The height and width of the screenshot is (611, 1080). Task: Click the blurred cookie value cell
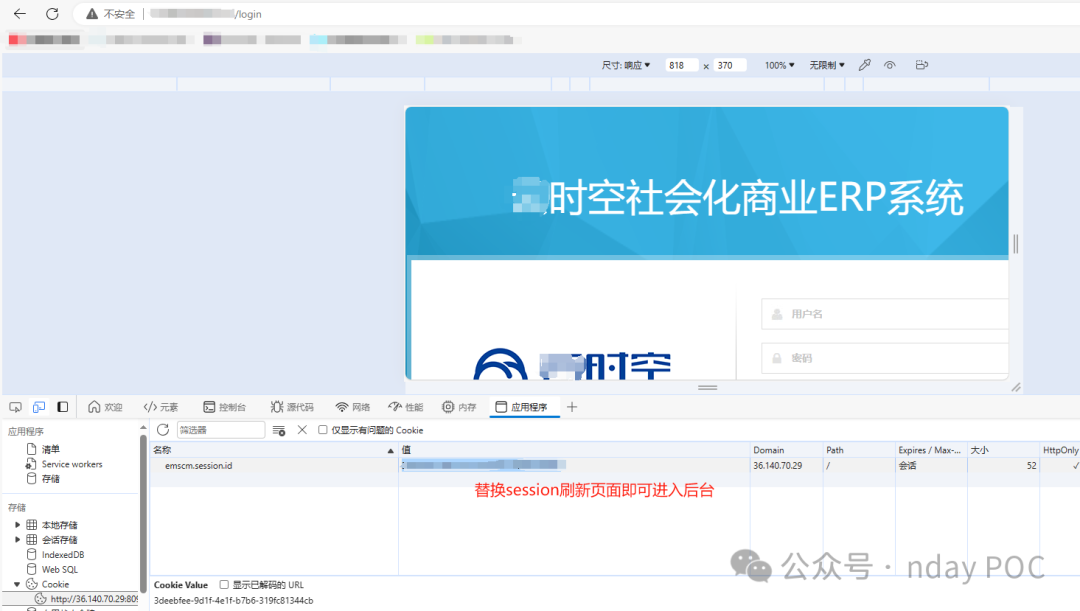point(574,466)
